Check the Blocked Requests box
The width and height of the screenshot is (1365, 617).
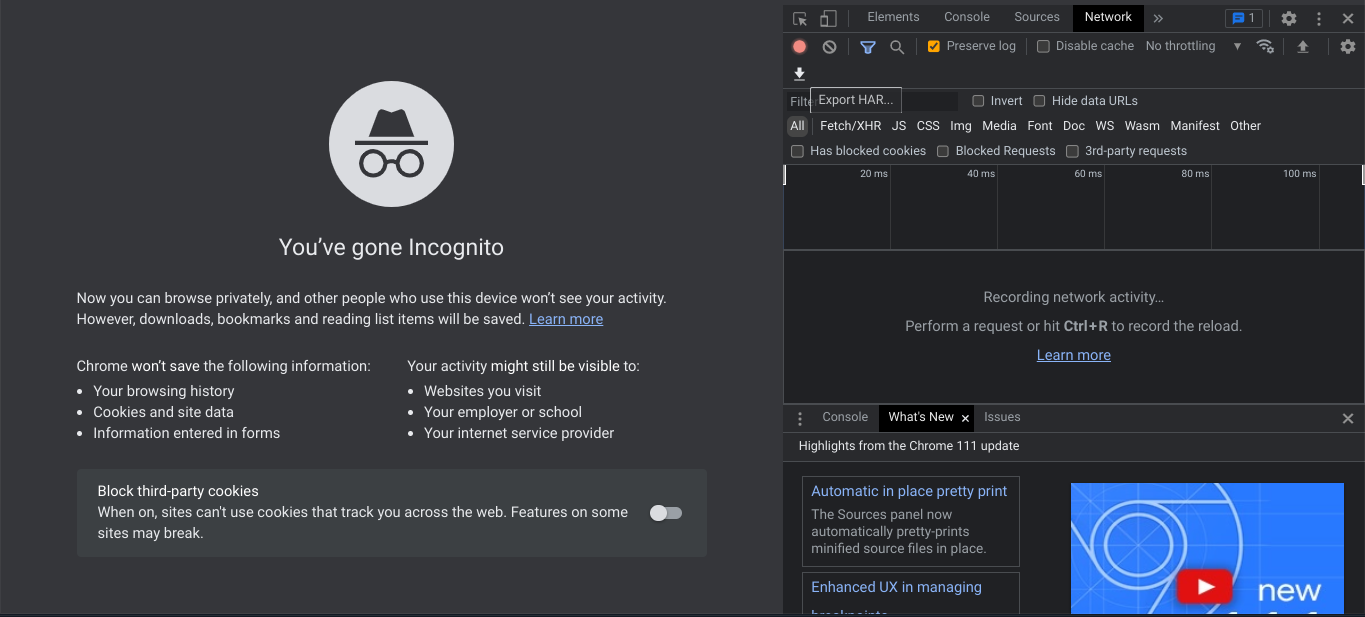[x=943, y=151]
